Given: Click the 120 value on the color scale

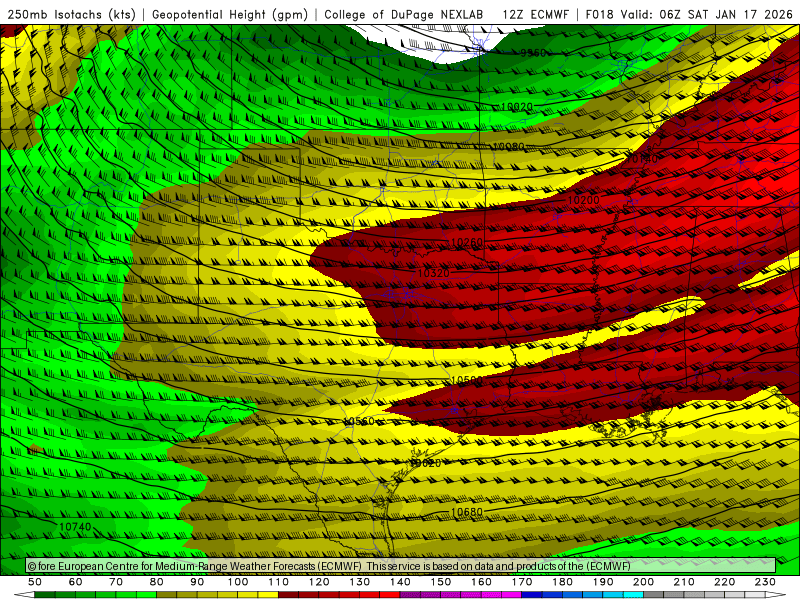Looking at the screenshot, I should pyautogui.click(x=319, y=582).
